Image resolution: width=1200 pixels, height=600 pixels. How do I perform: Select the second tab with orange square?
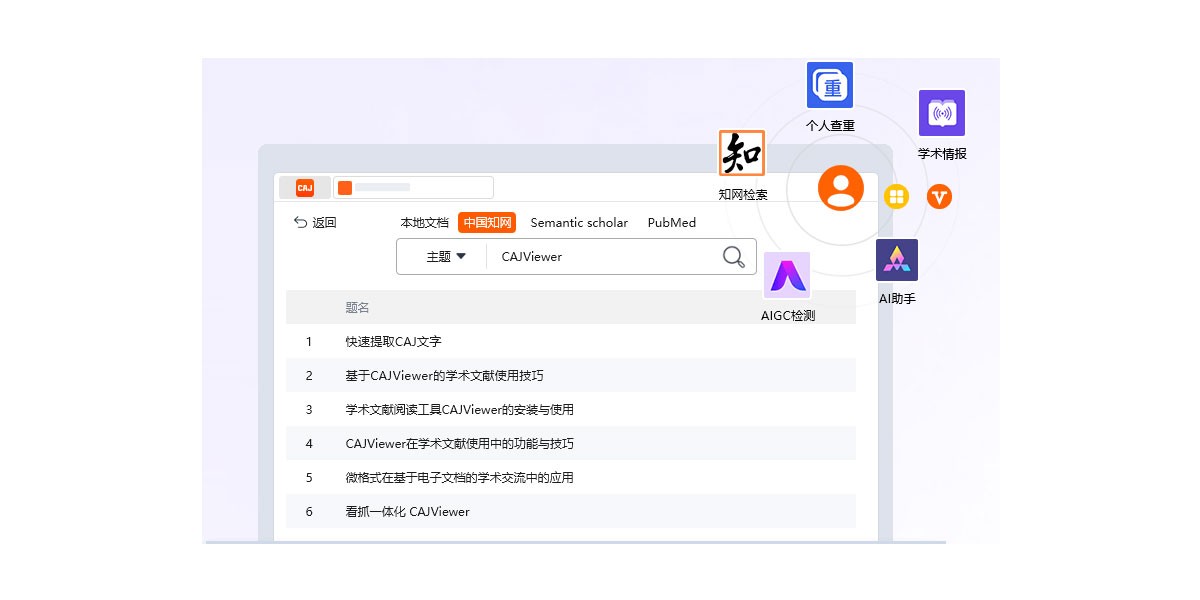click(x=413, y=187)
